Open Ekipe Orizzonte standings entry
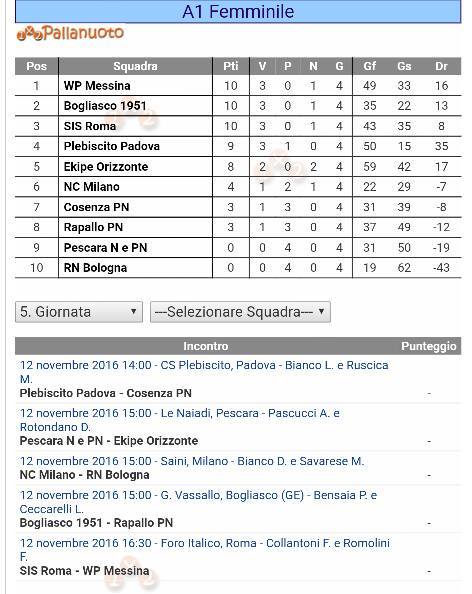 point(106,167)
